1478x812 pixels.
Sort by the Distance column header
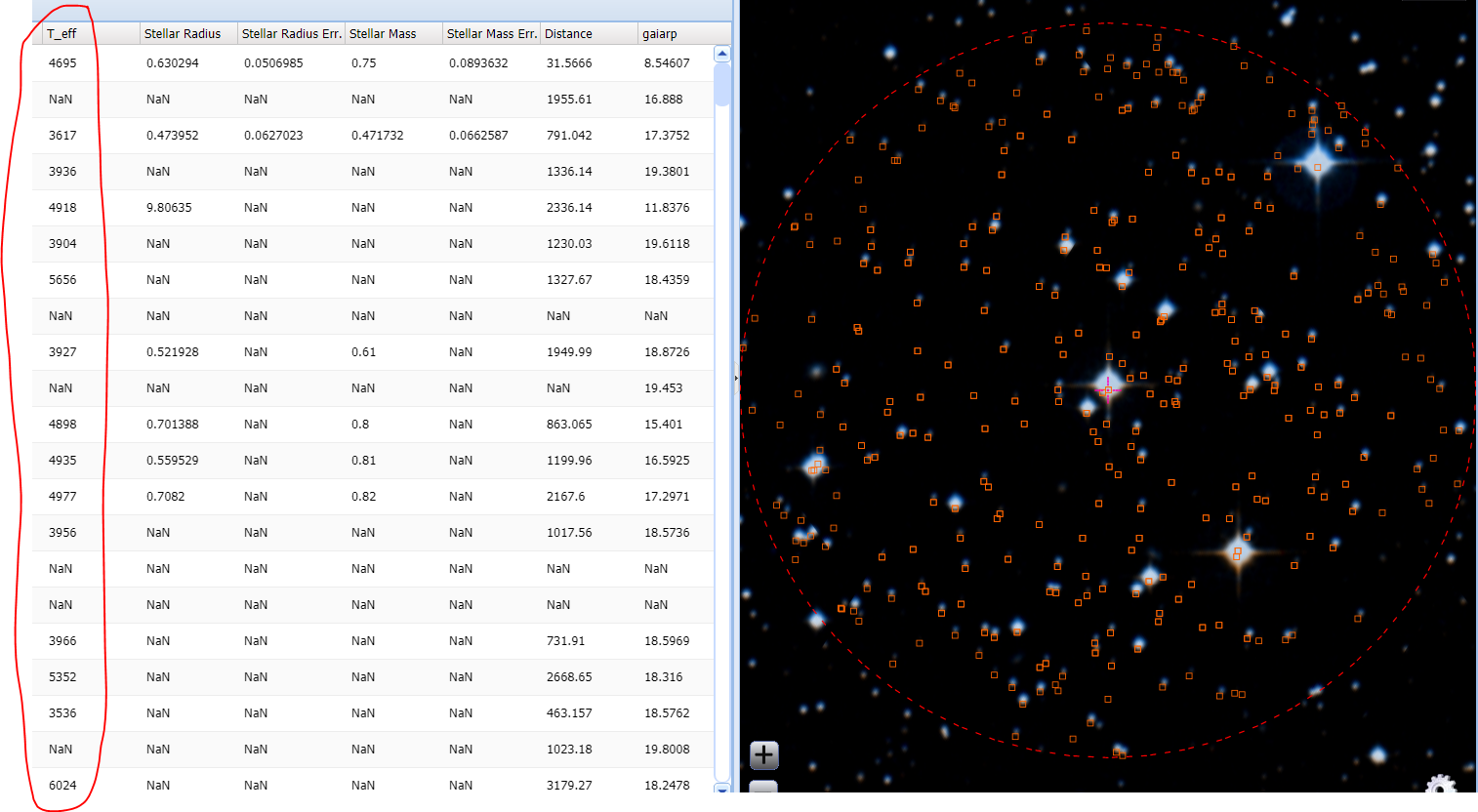point(568,33)
